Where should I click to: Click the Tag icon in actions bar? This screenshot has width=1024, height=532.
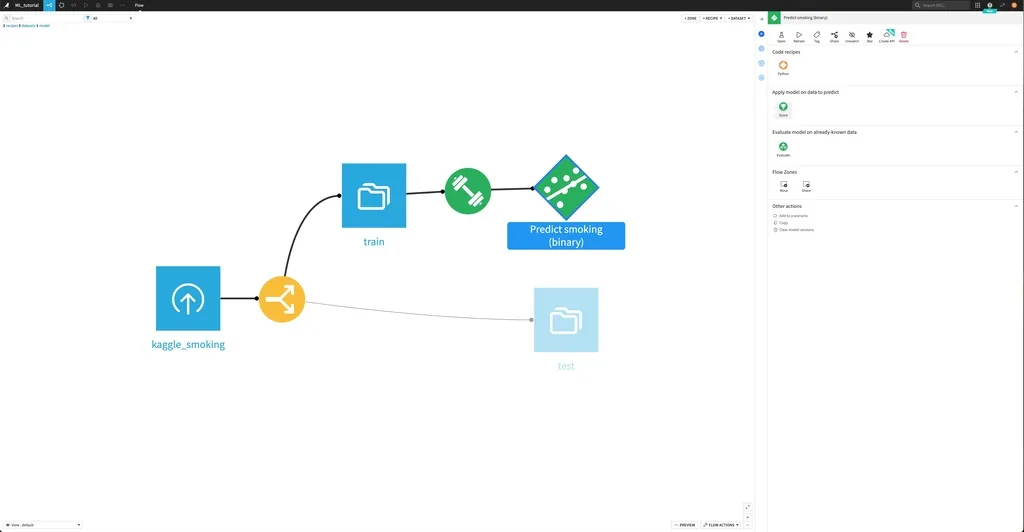[816, 37]
